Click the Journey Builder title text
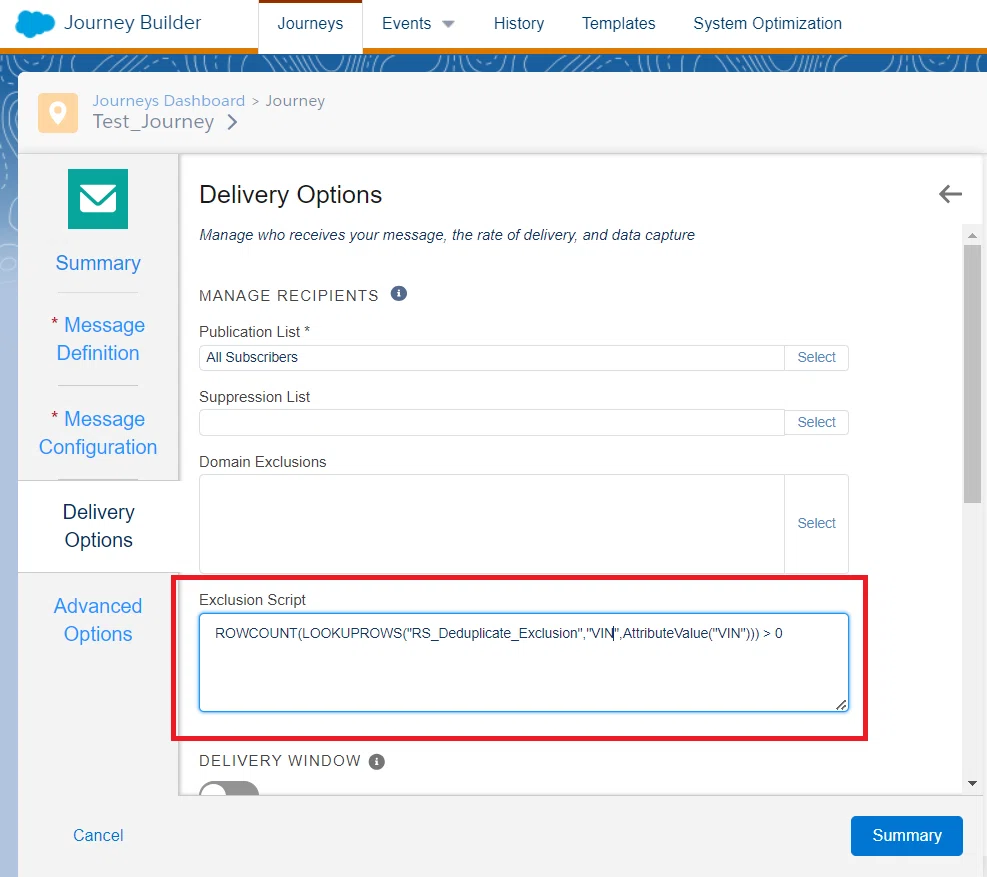 point(132,23)
